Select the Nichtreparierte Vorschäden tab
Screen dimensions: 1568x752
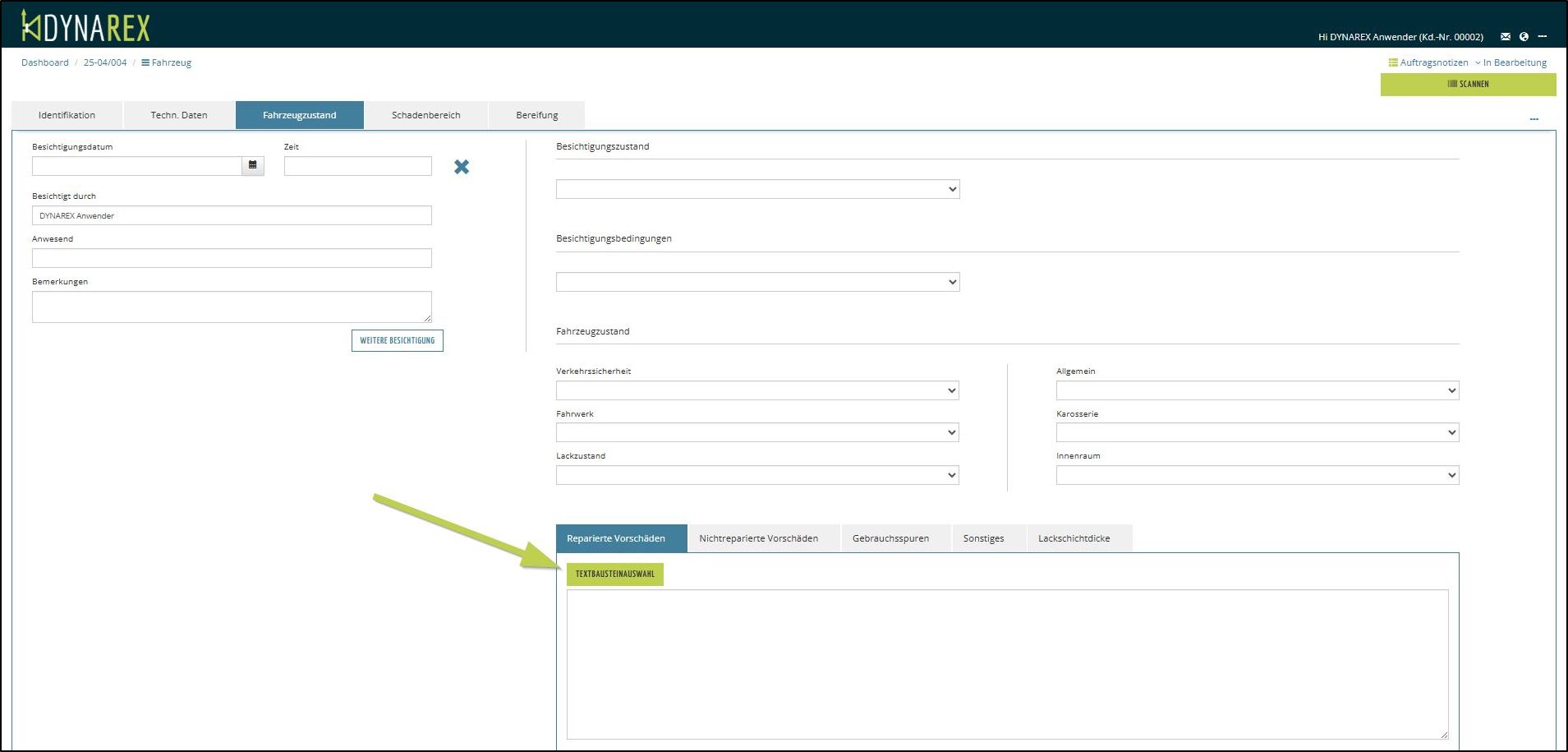(x=758, y=538)
